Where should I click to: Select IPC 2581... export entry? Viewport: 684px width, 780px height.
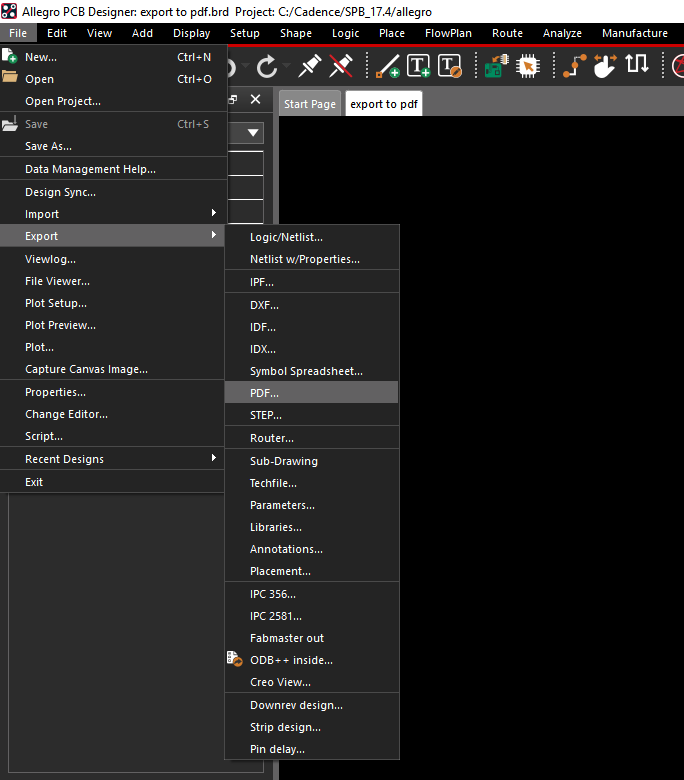[311, 615]
